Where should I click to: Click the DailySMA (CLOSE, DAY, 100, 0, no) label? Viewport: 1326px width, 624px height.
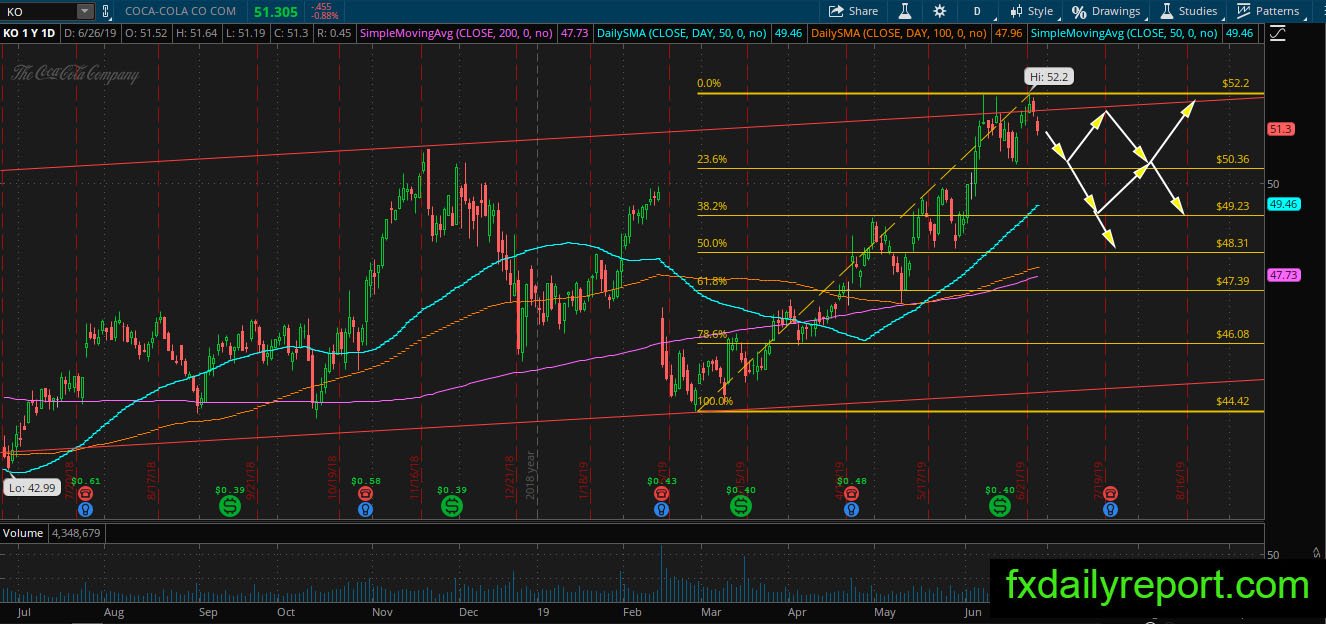(x=900, y=33)
